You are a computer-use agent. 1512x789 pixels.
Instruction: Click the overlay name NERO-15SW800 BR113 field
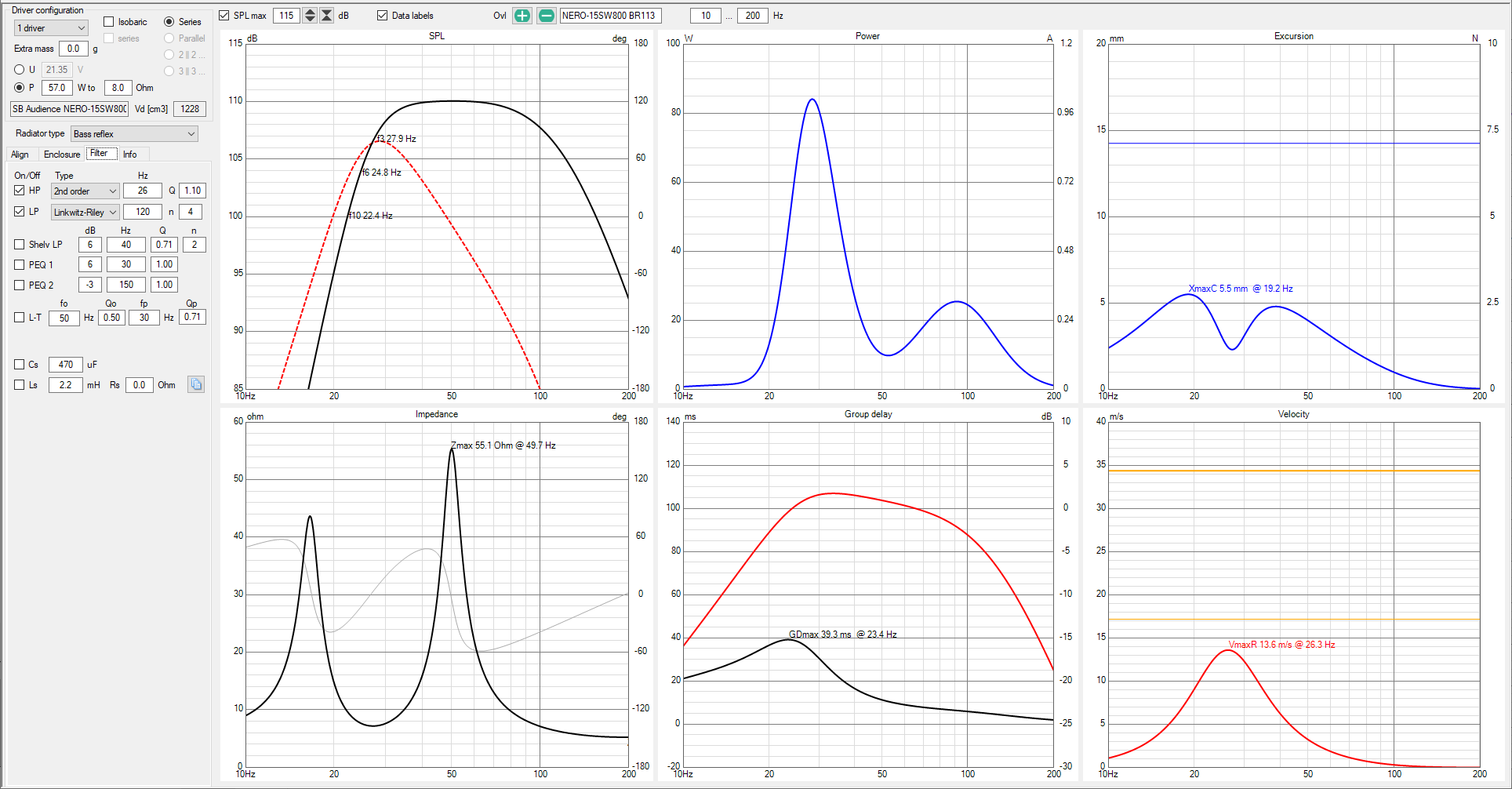coord(610,16)
